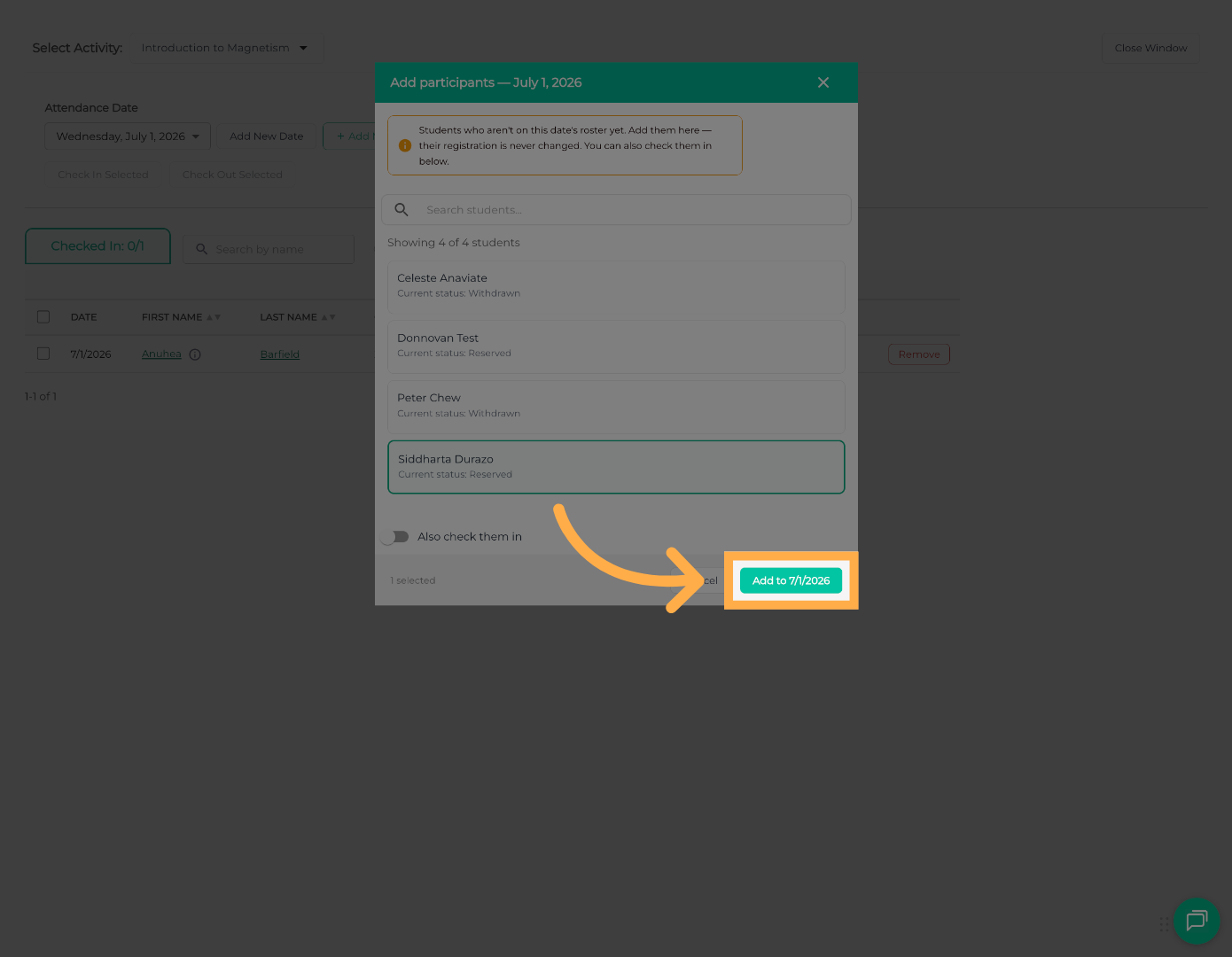Open the Attendance Date dropdown
The width and height of the screenshot is (1232, 957).
(128, 136)
